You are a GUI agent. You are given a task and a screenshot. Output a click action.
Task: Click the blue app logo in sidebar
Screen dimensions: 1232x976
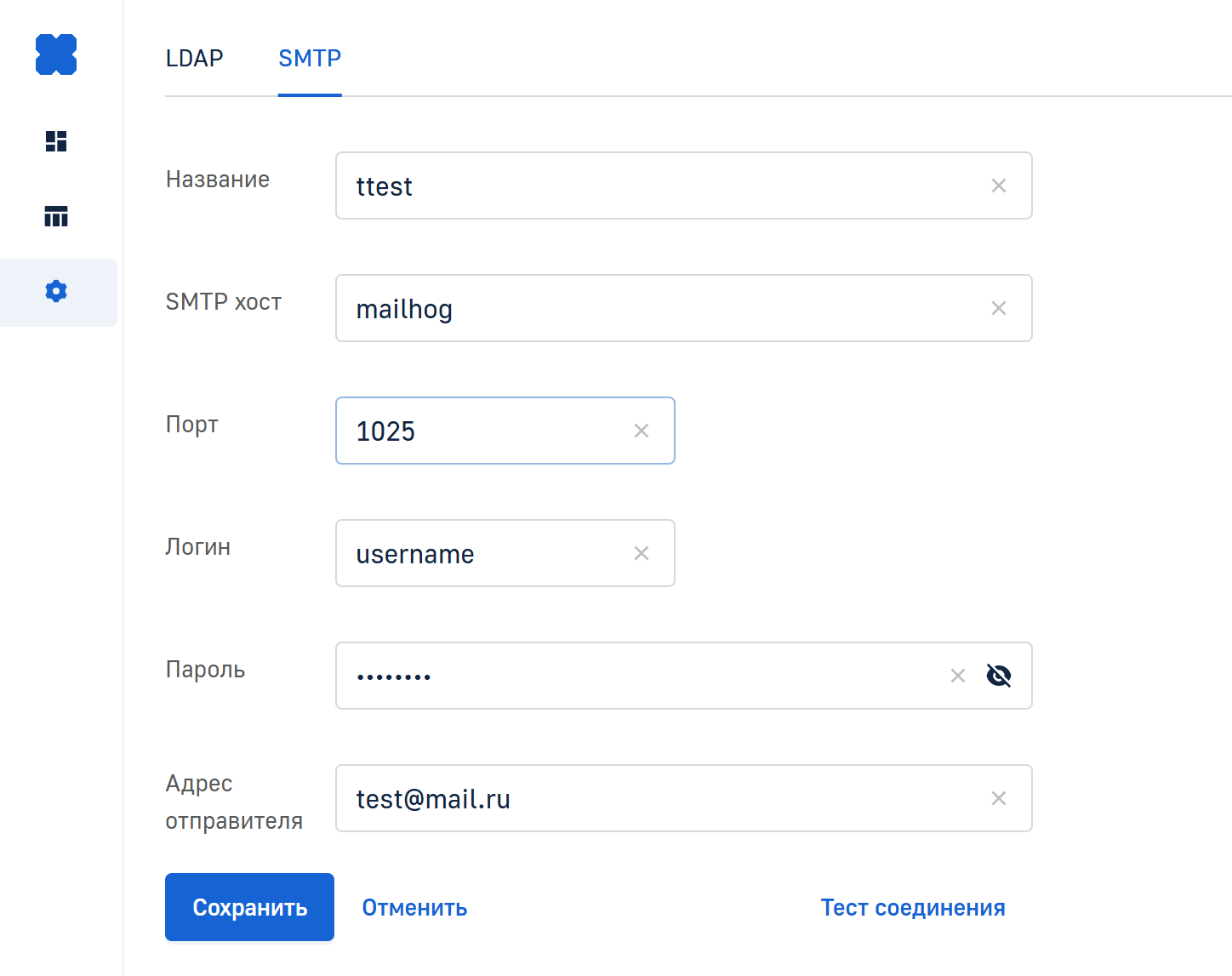point(56,54)
